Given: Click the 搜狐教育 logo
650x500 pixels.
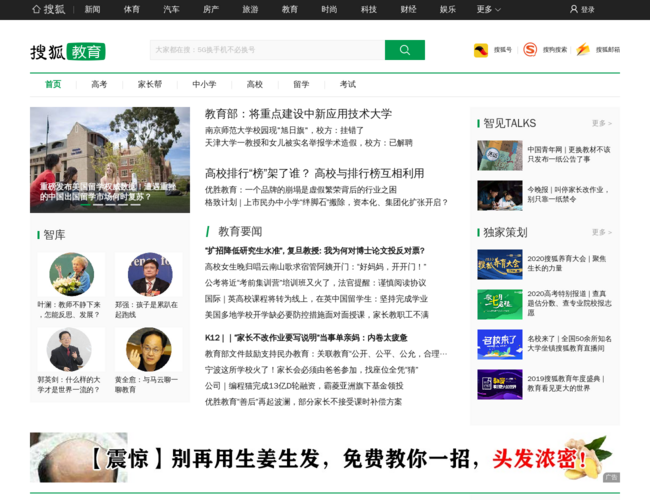Looking at the screenshot, I should click(68, 52).
